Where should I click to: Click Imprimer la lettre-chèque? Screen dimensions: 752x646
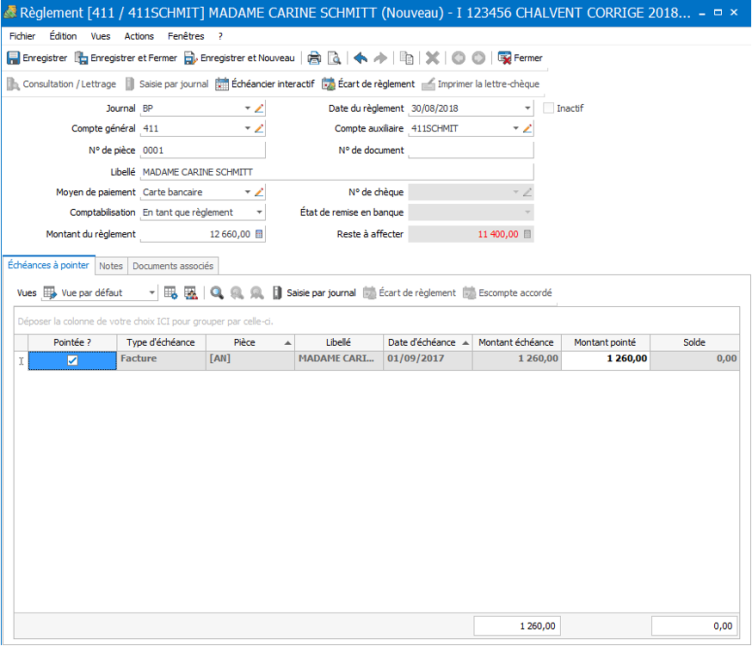[481, 84]
